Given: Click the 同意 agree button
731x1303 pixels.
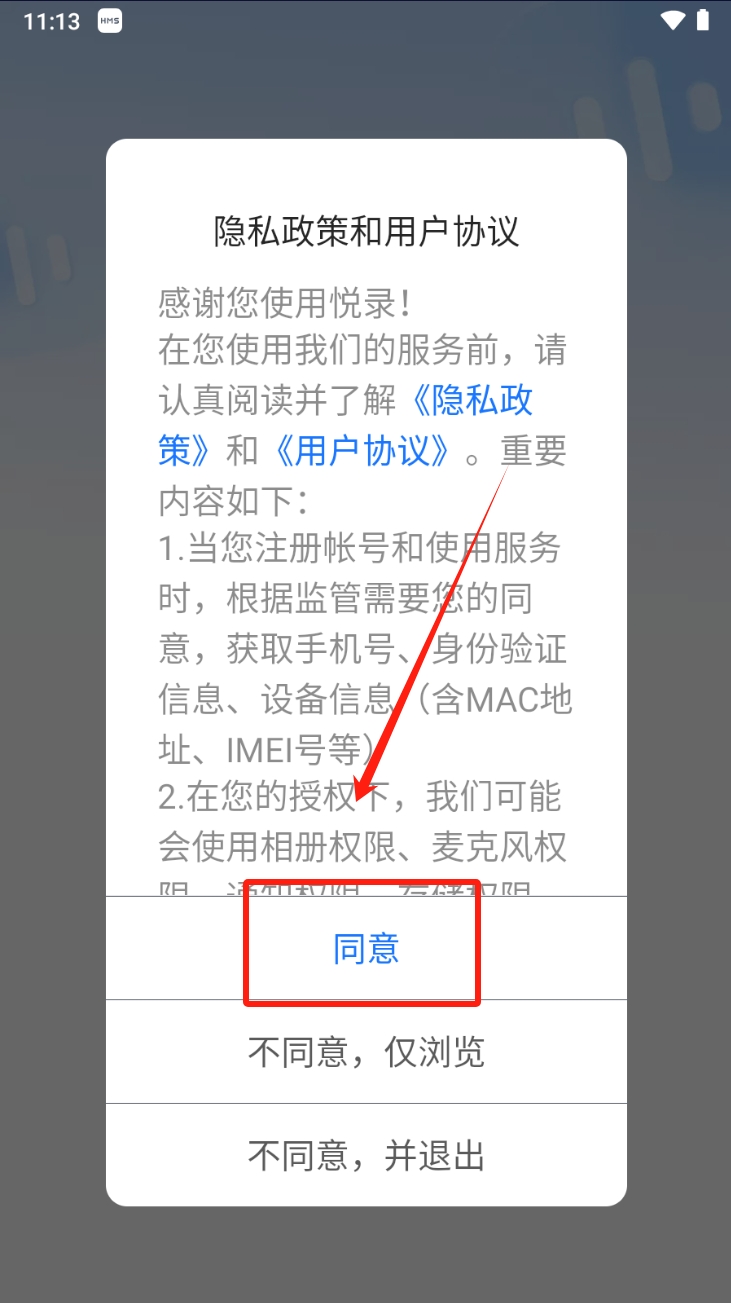Looking at the screenshot, I should (366, 948).
